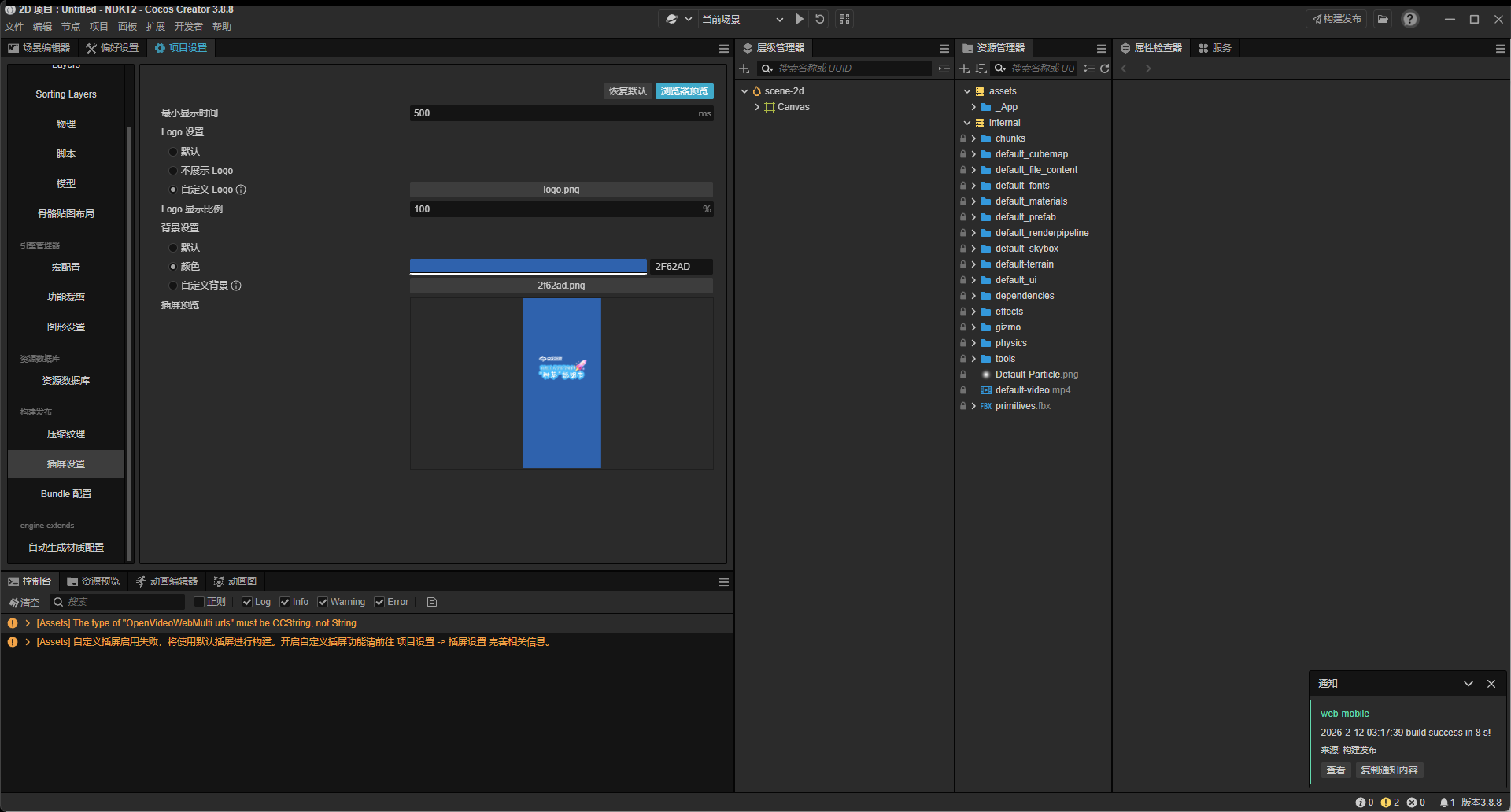Open the project folder icon in the top right

[1383, 19]
